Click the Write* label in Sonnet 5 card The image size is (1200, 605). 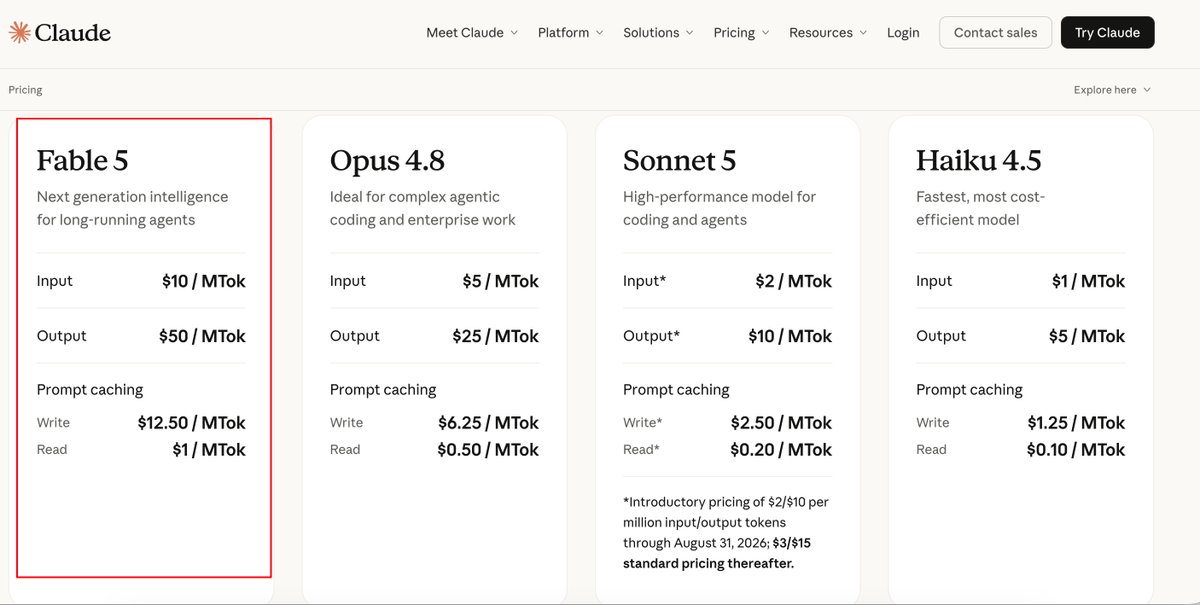[643, 423]
